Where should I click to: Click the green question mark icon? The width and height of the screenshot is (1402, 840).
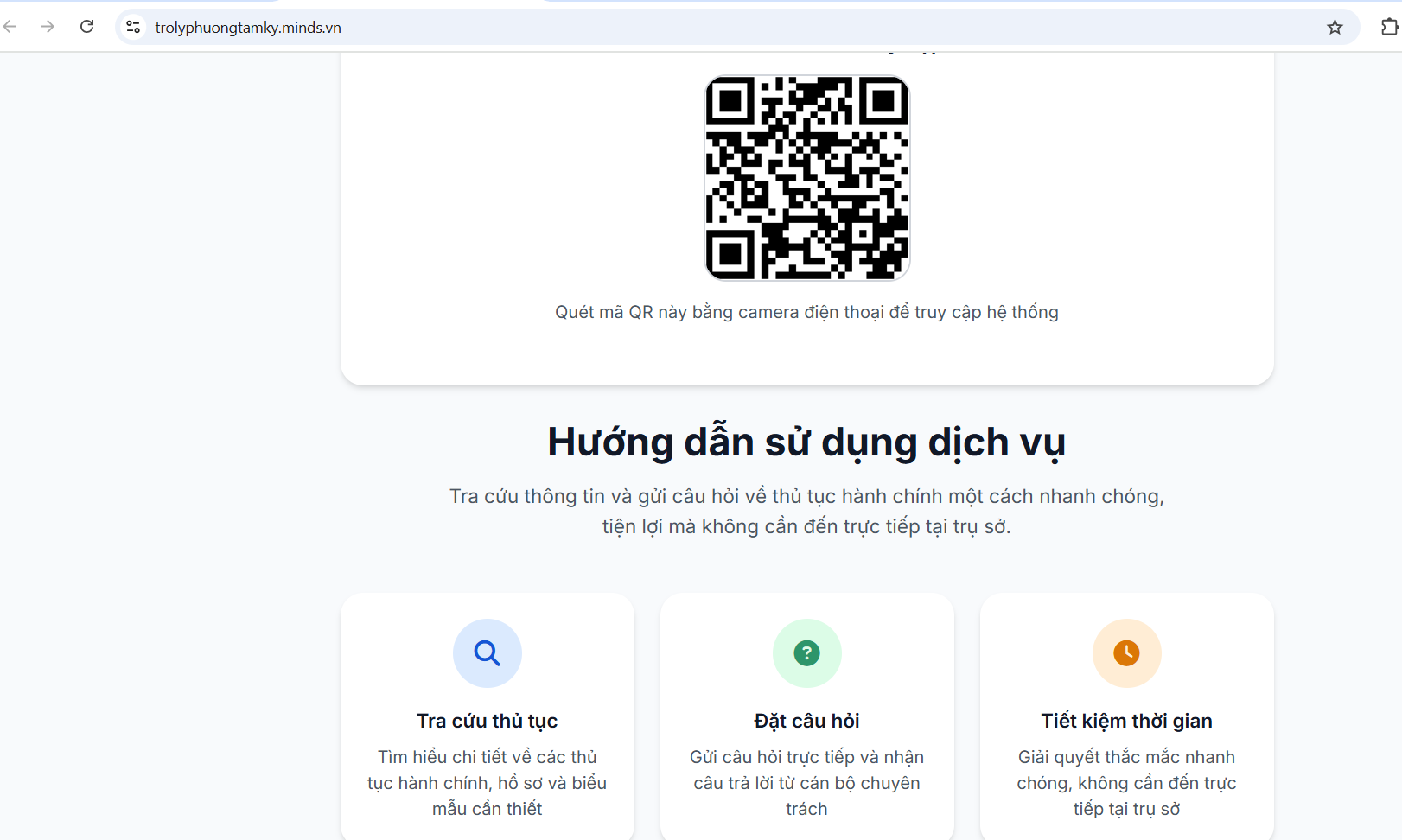(x=807, y=653)
